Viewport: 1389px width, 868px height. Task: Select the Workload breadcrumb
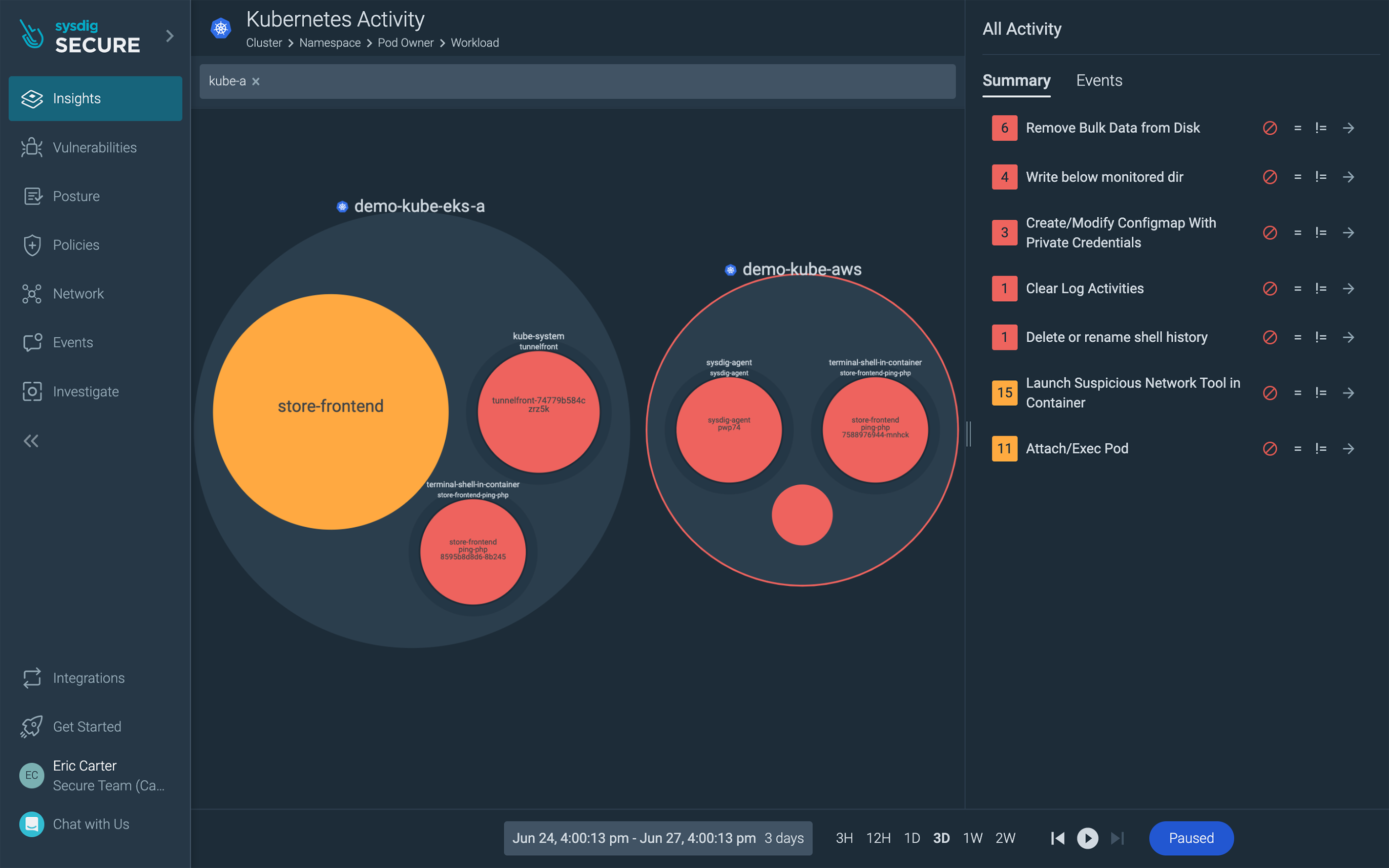click(x=475, y=43)
